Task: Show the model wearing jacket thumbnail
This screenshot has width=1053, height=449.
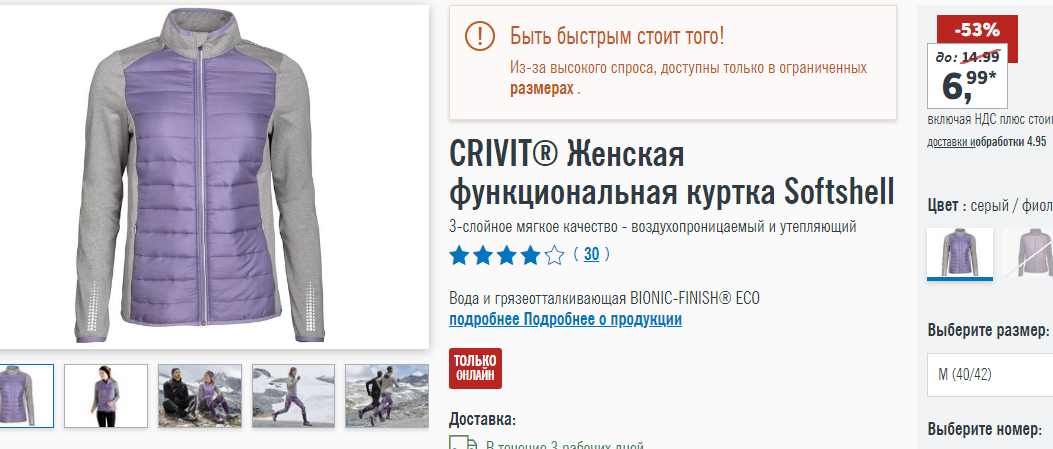Action: click(x=106, y=395)
